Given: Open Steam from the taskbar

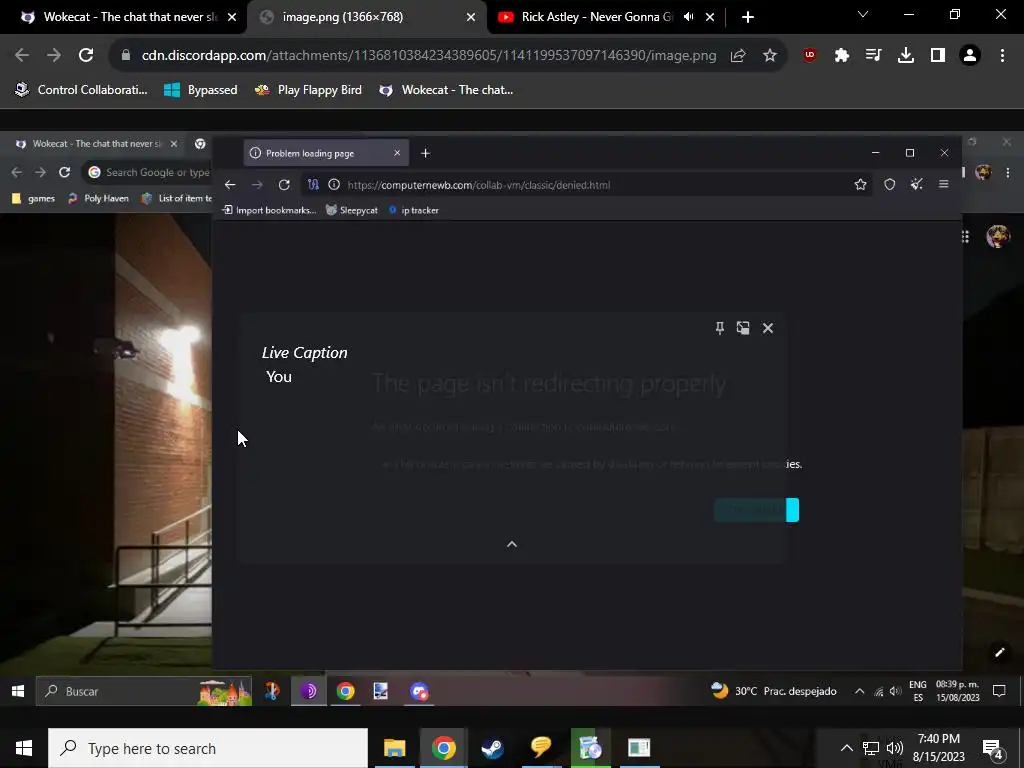Looking at the screenshot, I should (492, 748).
